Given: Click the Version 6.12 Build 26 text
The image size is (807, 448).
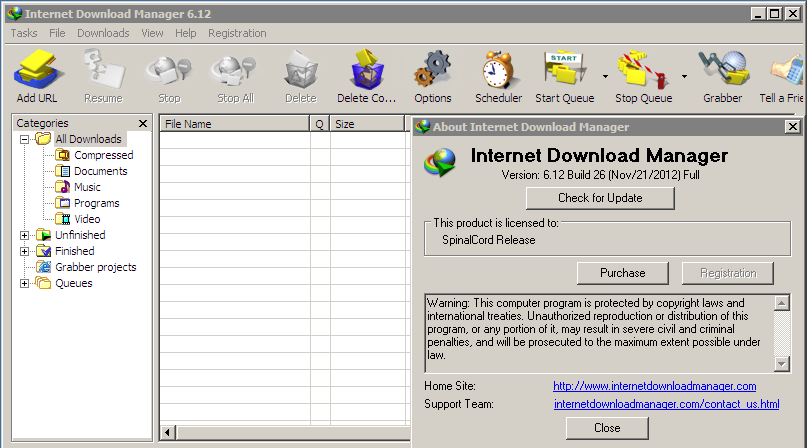Looking at the screenshot, I should pos(600,175).
